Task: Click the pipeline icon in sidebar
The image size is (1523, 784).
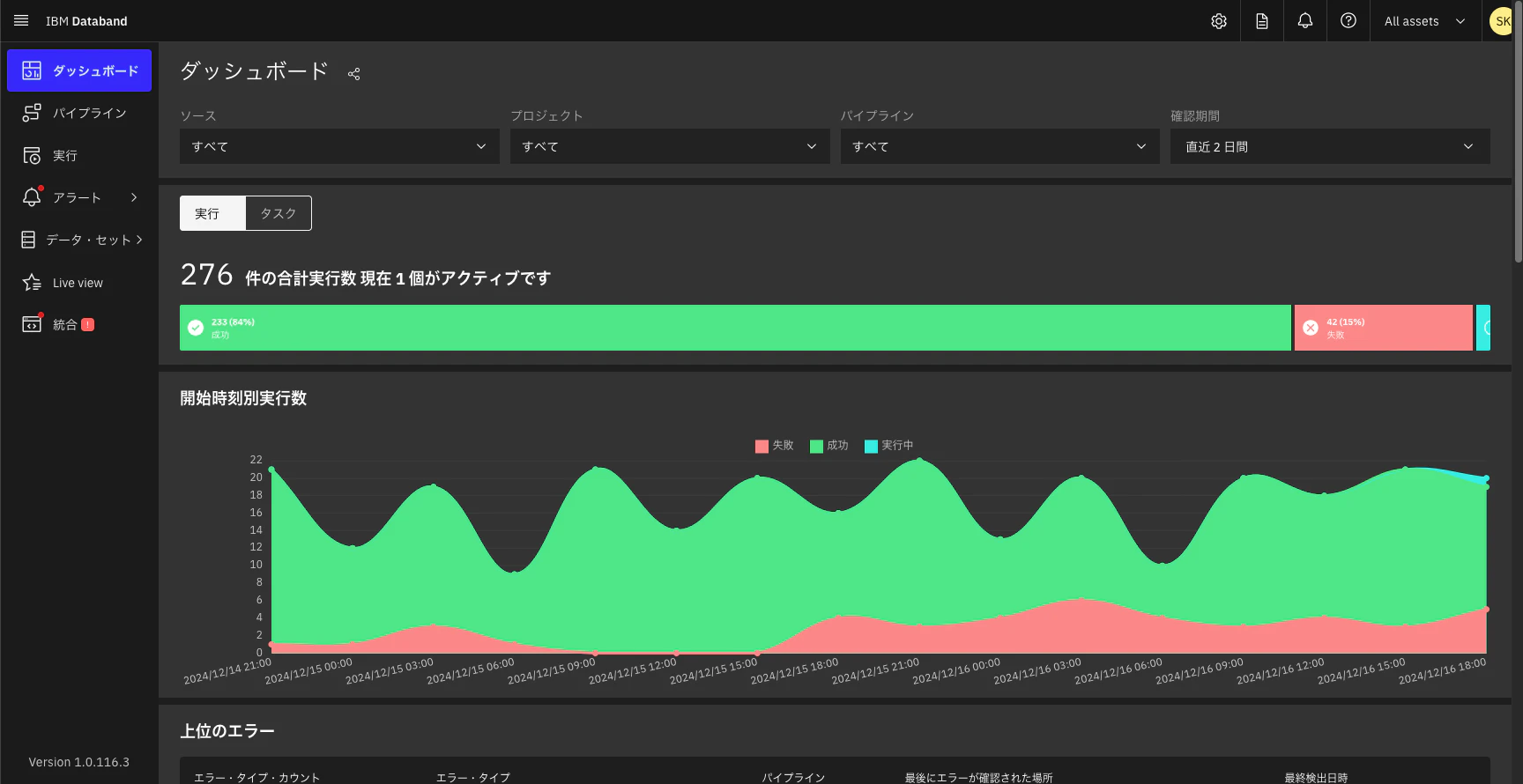Action: click(32, 113)
